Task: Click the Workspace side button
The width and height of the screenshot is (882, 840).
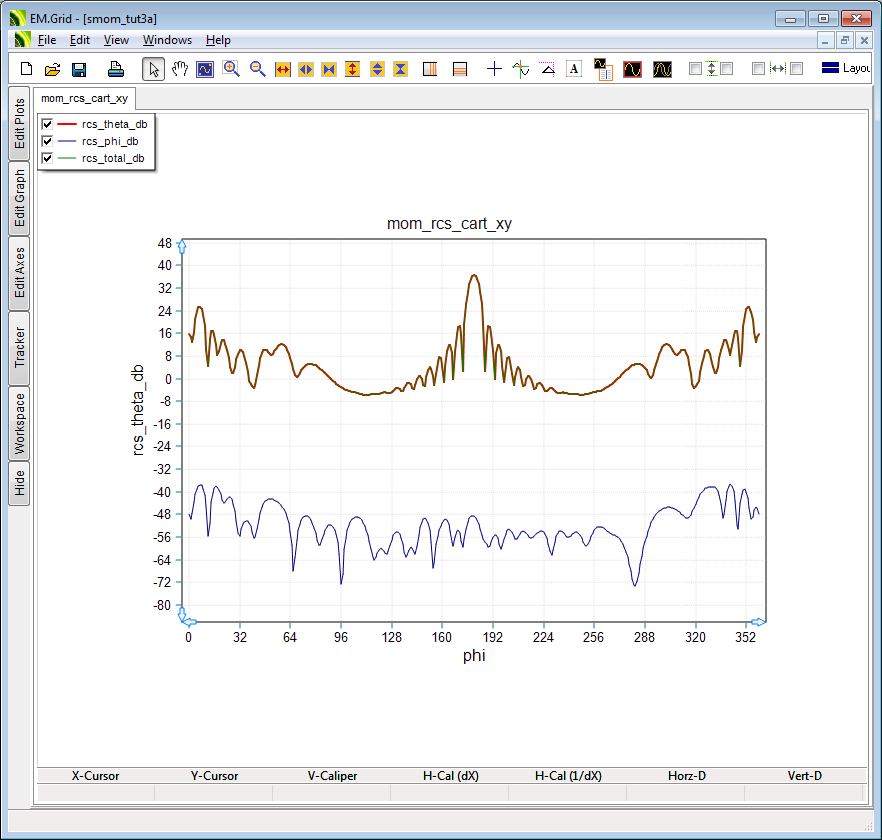Action: 19,423
